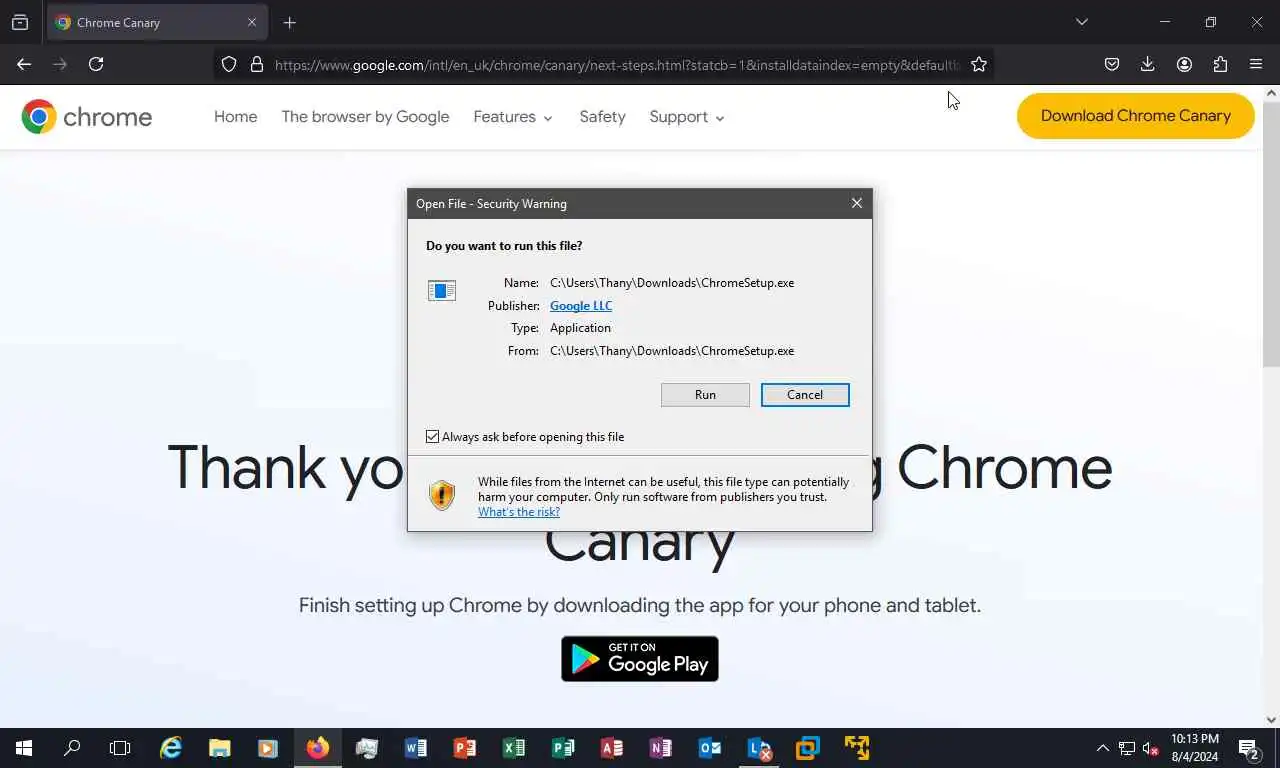
Task: Open the Firefox extensions puzzle icon
Action: click(1220, 64)
